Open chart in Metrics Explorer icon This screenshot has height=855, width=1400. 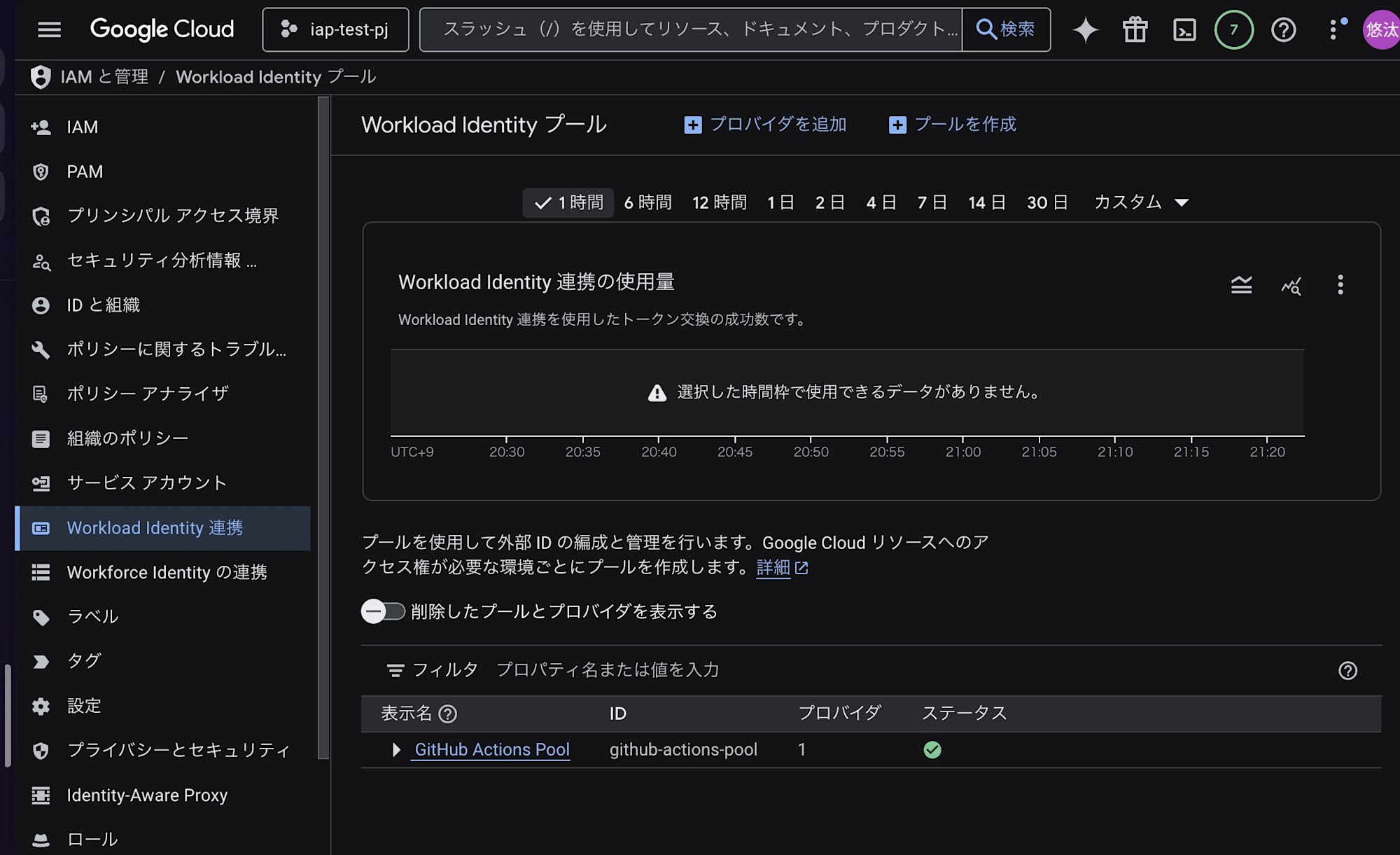coord(1291,285)
